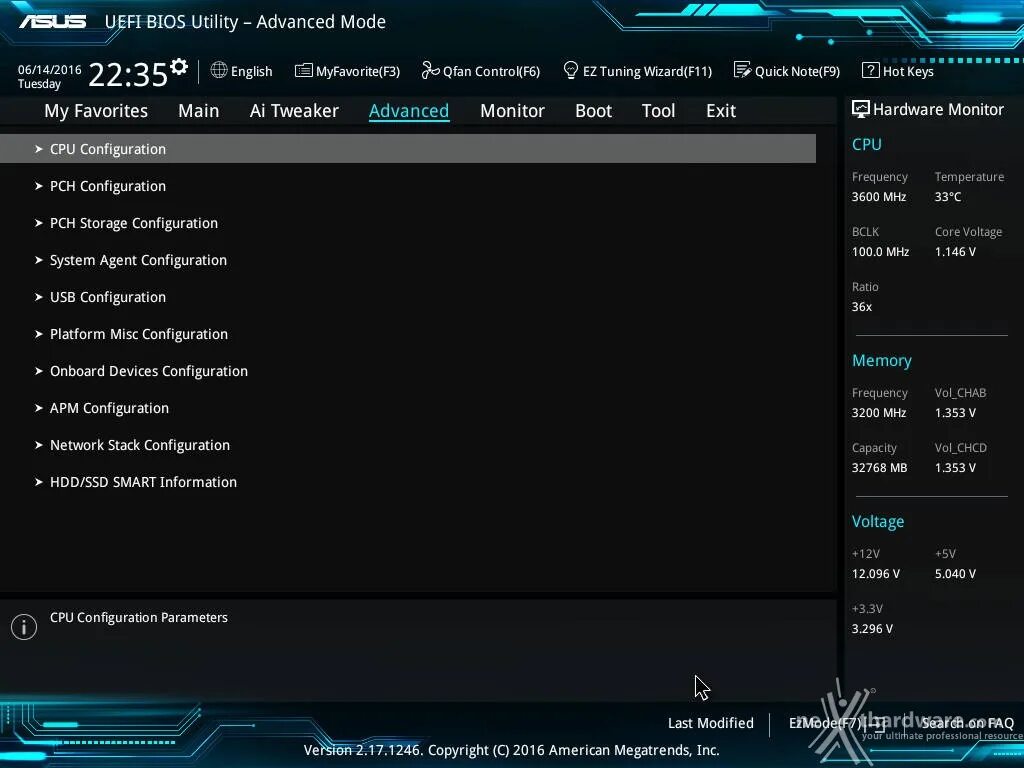Expand System Agent Configuration arrow
This screenshot has width=1024, height=768.
point(39,260)
